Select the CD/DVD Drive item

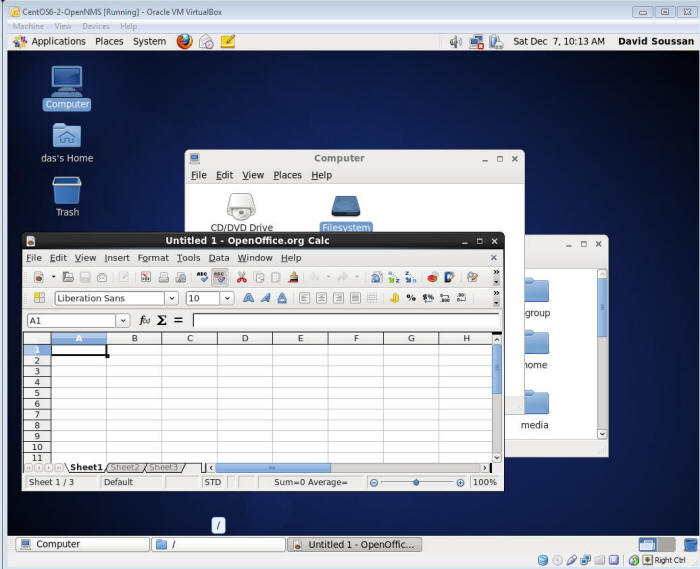pos(242,212)
